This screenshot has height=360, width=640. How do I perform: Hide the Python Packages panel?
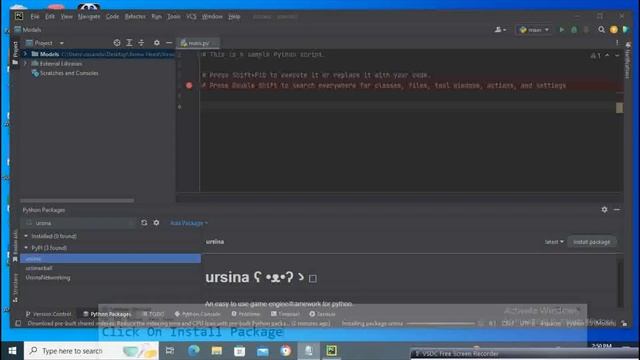pyautogui.click(x=617, y=209)
